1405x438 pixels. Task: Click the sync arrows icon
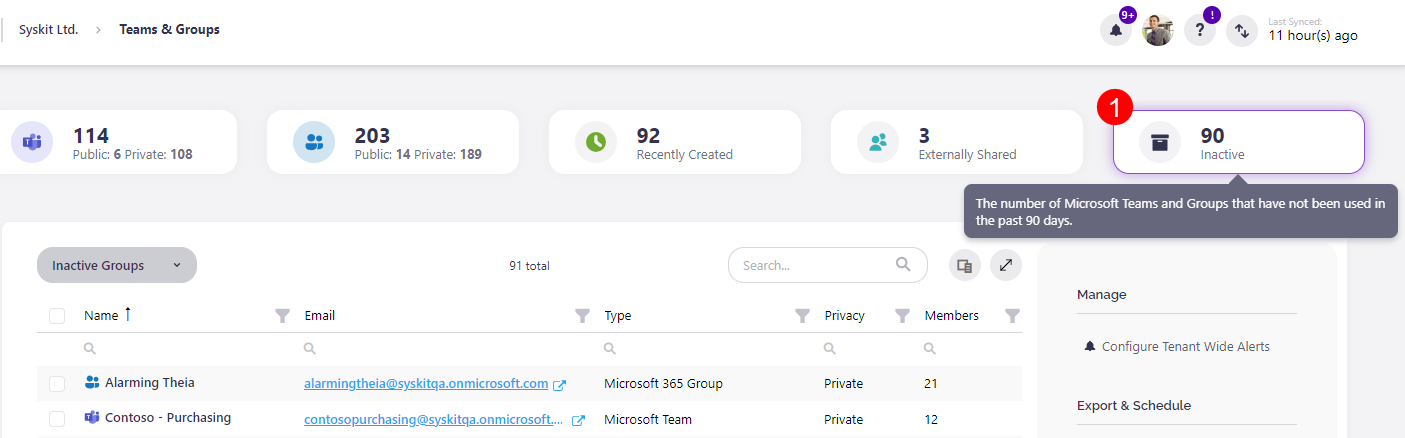click(1242, 31)
